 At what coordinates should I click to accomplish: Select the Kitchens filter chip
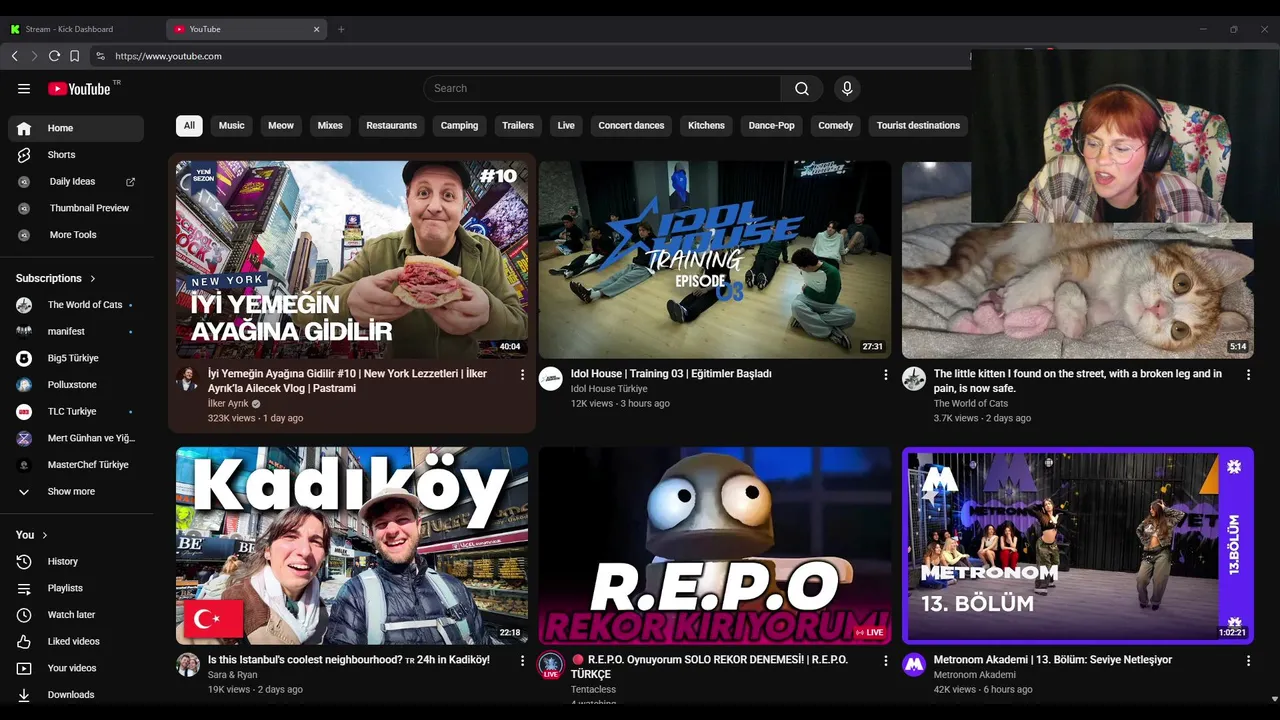(706, 126)
